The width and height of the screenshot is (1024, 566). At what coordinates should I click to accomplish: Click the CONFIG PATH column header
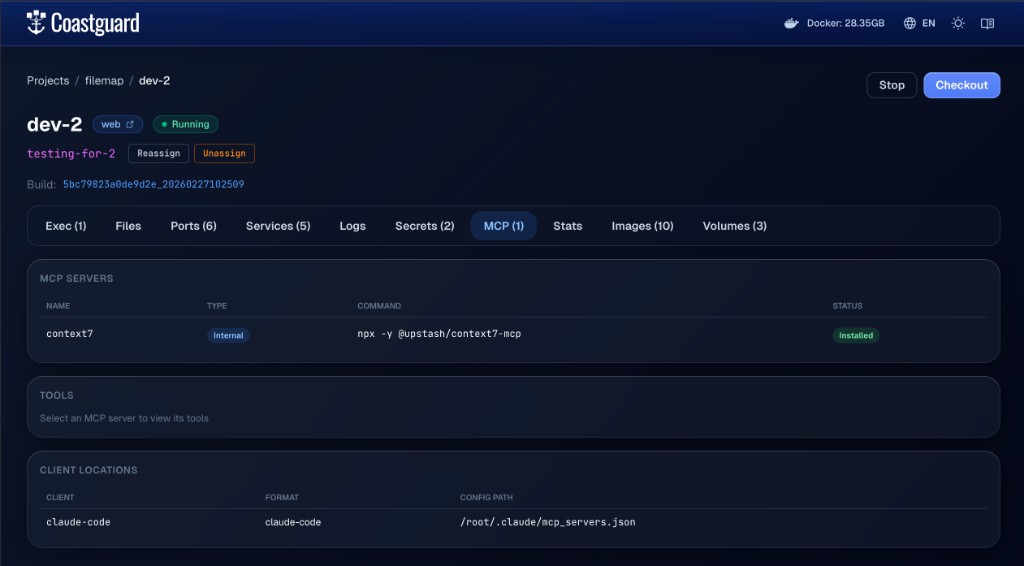tap(486, 497)
